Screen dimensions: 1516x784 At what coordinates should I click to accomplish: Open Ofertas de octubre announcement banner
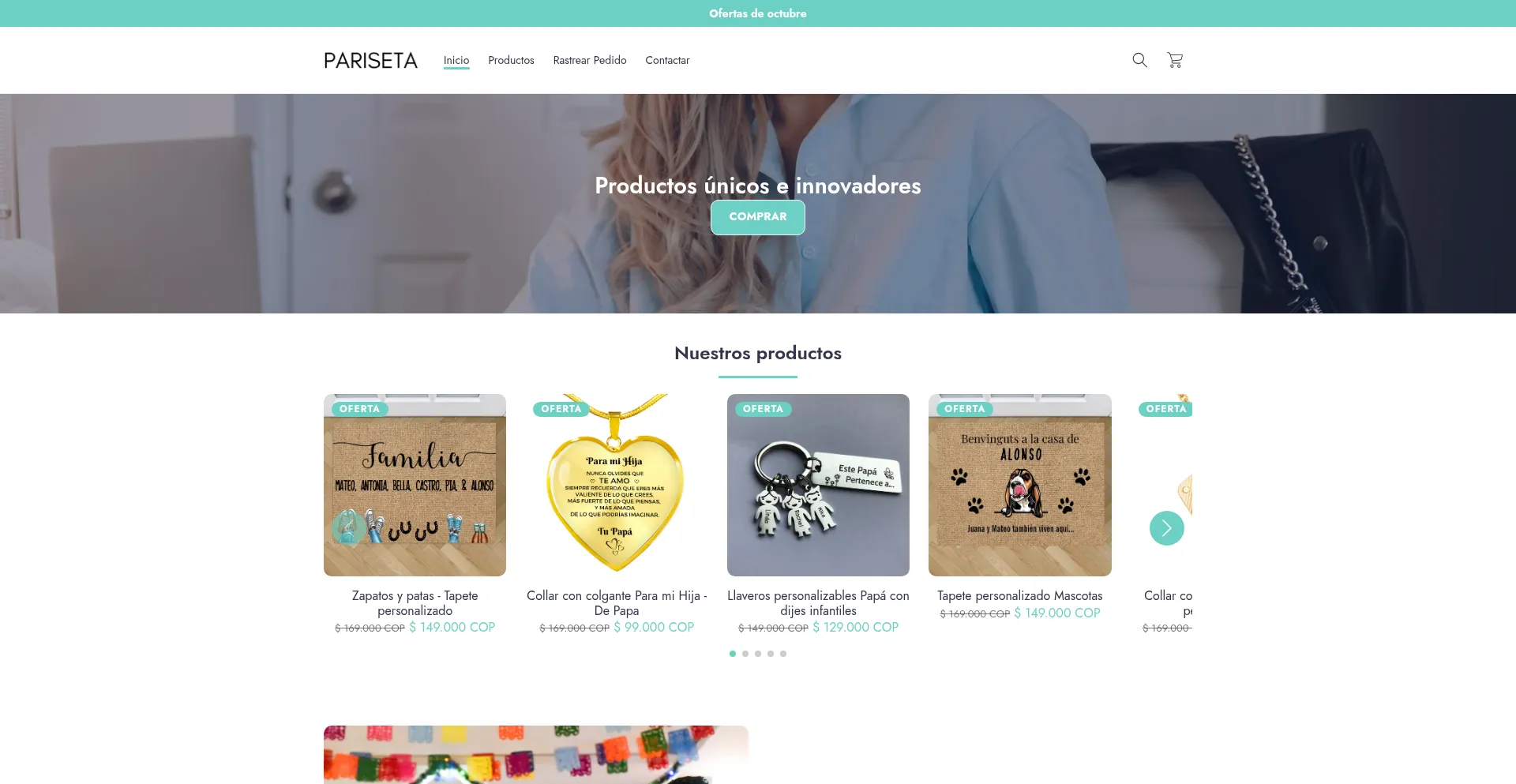click(x=758, y=13)
